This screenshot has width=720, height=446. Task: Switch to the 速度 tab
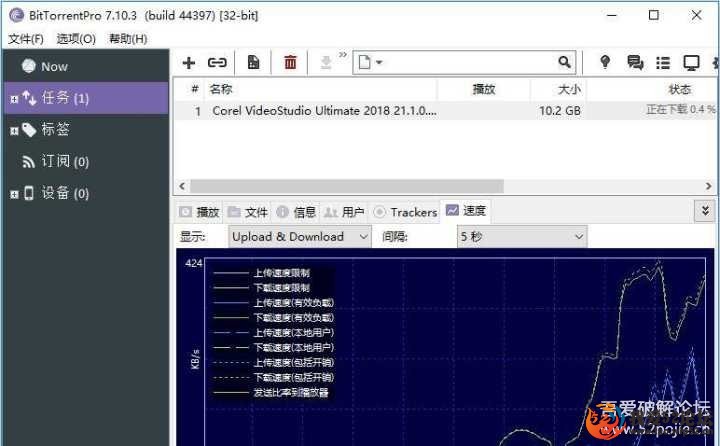[466, 211]
